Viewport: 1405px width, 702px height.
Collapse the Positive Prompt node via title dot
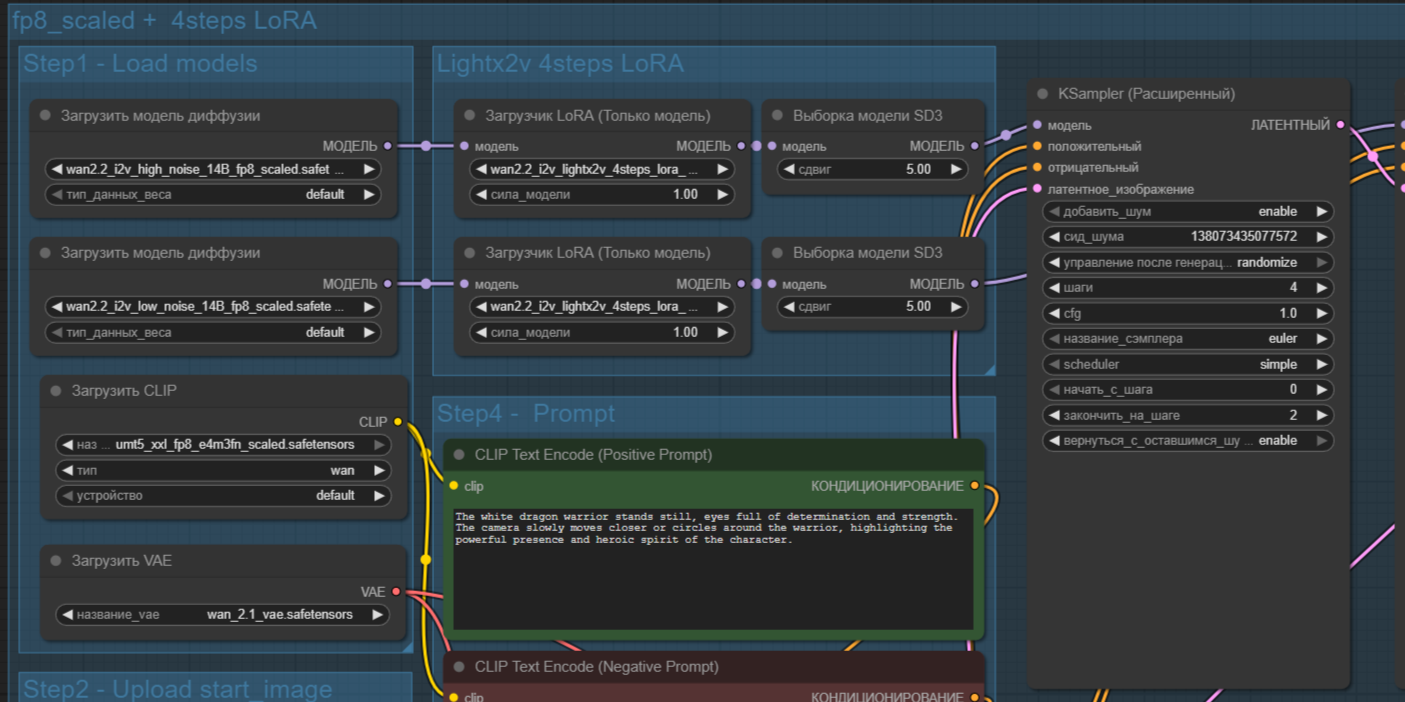tap(459, 455)
